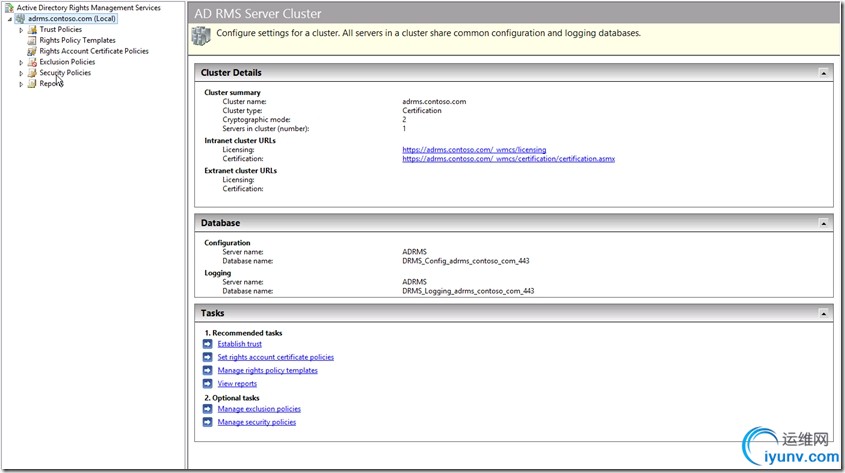Click the arrow icon beside Establish trust
The image size is (845, 473).
point(207,344)
